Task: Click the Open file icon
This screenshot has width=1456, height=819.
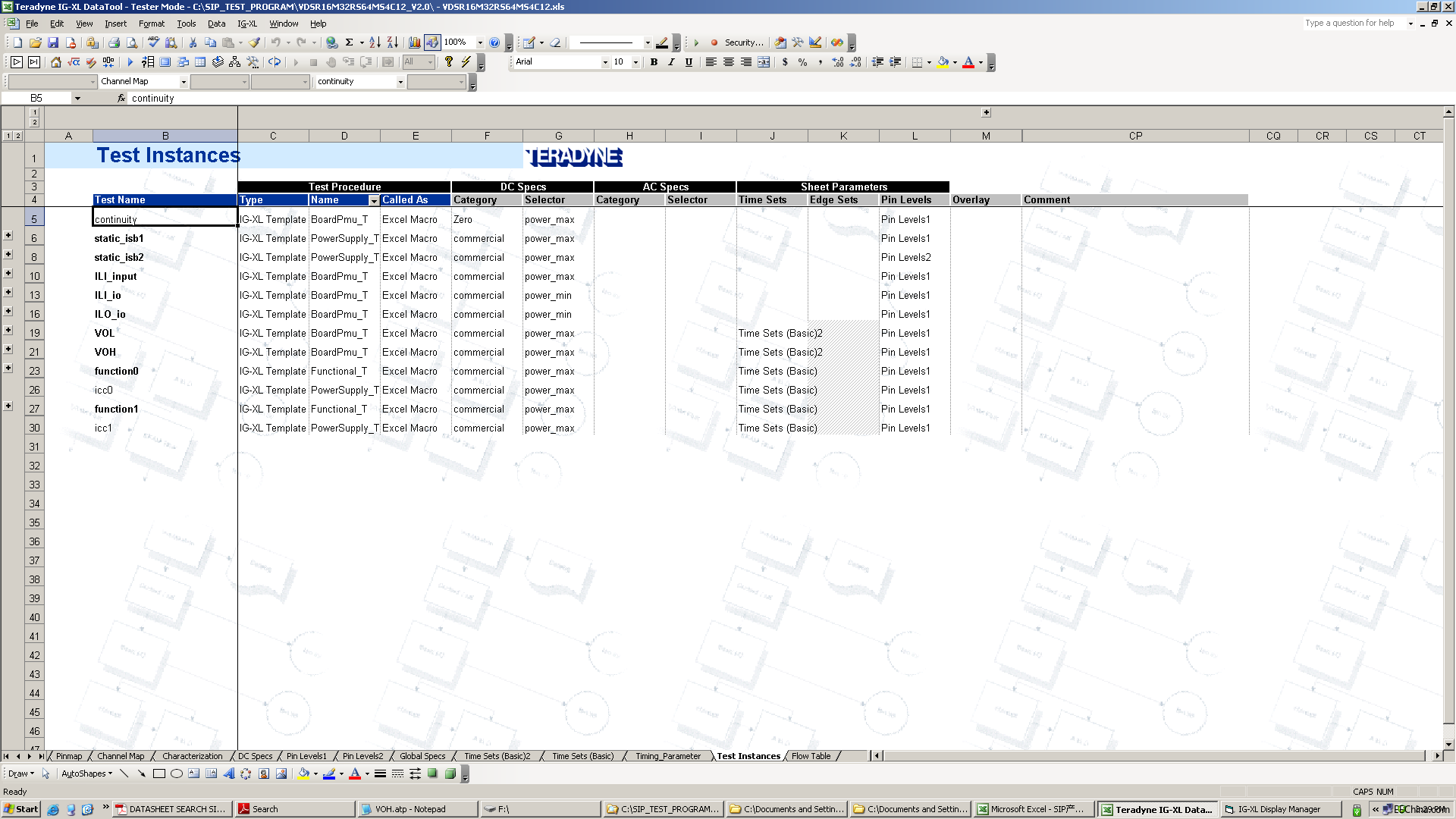Action: pos(36,42)
